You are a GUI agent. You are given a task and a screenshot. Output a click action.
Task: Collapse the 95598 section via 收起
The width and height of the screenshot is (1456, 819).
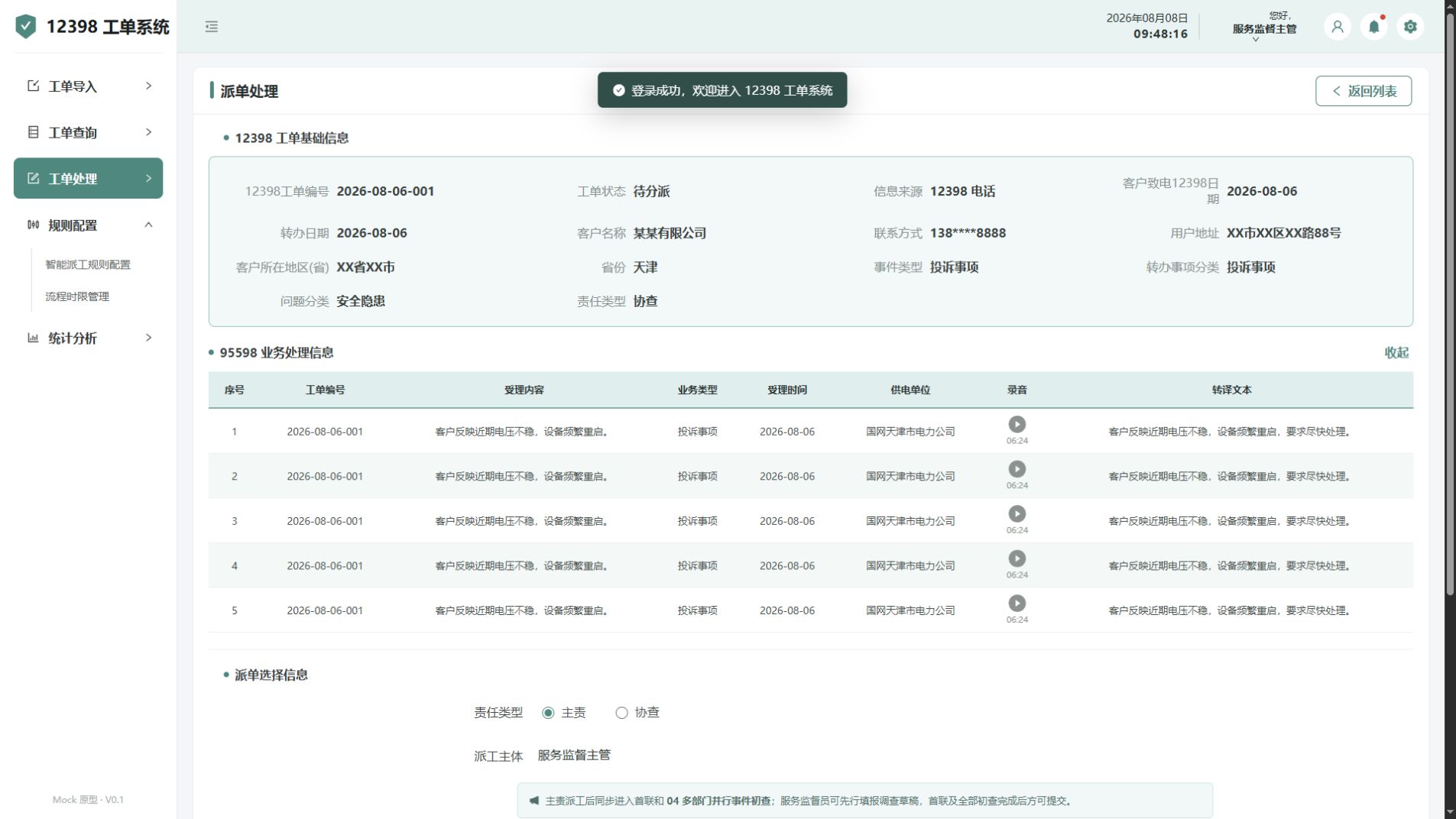pos(1396,352)
